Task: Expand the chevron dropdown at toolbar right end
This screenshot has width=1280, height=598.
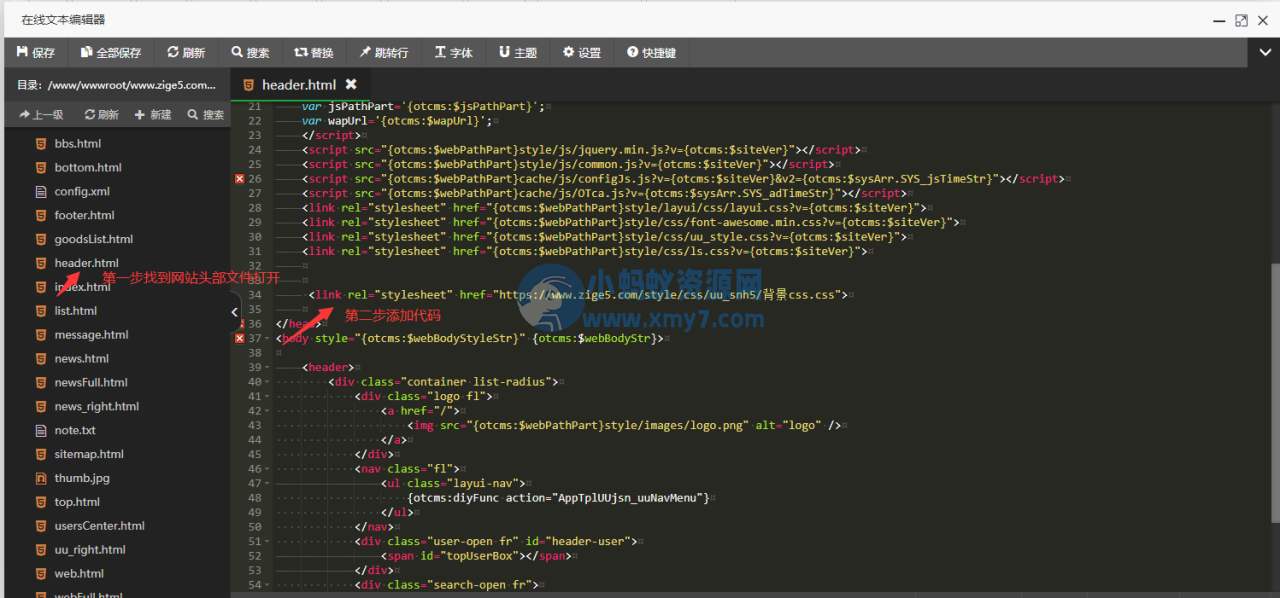Action: pyautogui.click(x=1265, y=52)
